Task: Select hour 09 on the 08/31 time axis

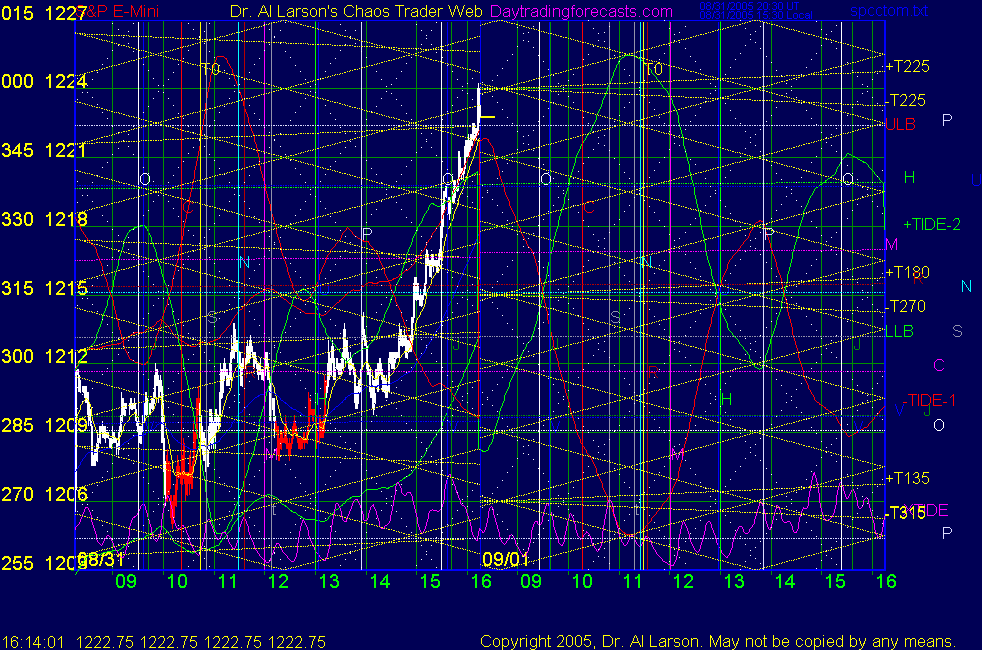Action: pyautogui.click(x=126, y=581)
